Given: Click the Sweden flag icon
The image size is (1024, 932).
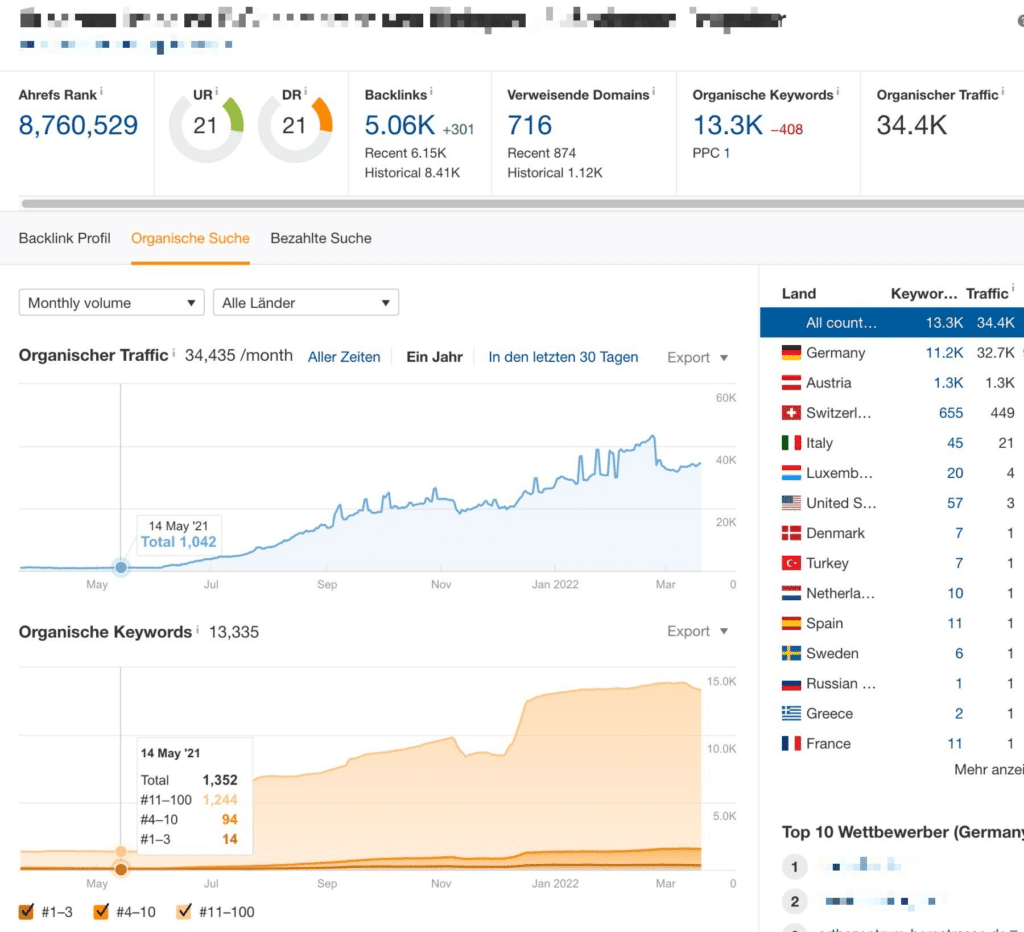Looking at the screenshot, I should (791, 653).
